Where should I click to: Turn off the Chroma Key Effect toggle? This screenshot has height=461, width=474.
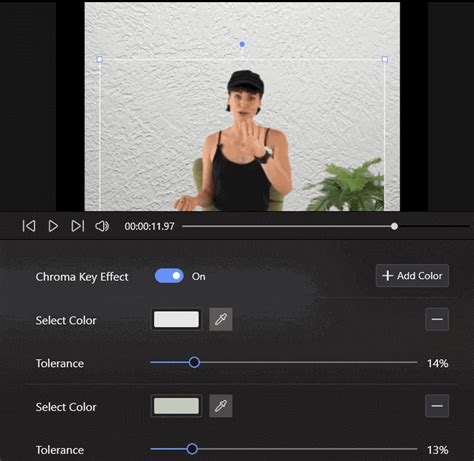[169, 276]
